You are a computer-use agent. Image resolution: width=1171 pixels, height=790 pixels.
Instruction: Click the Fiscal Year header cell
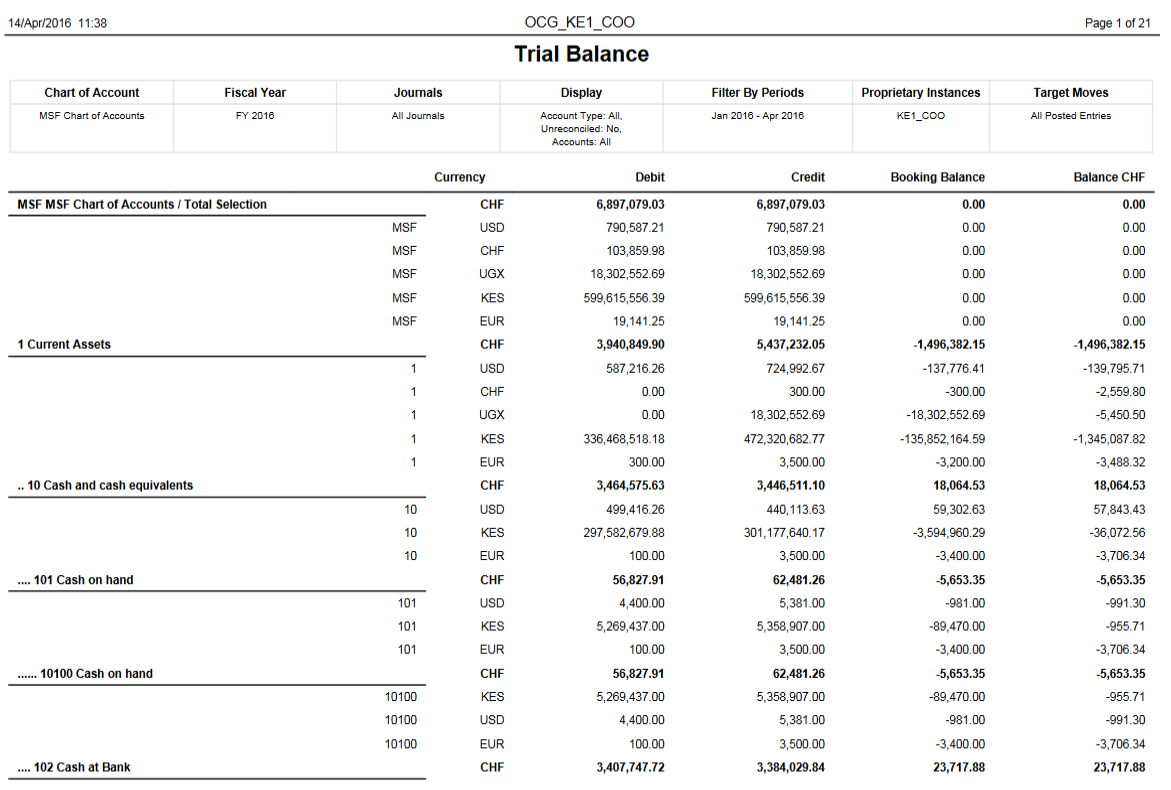[255, 93]
